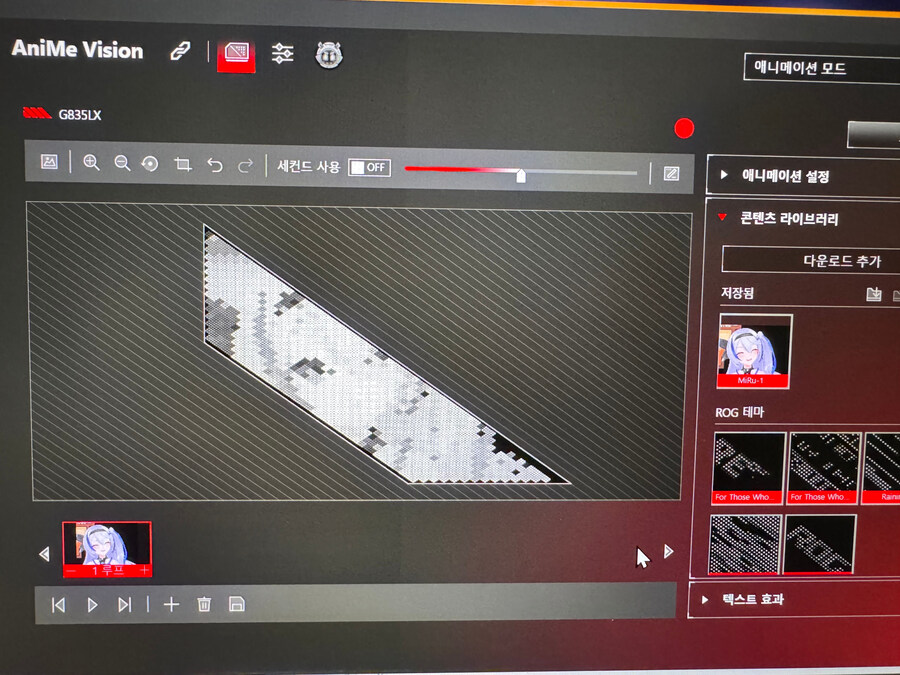Screen dimensions: 900x675
Task: Add a new frame with plus icon
Action: tap(171, 604)
